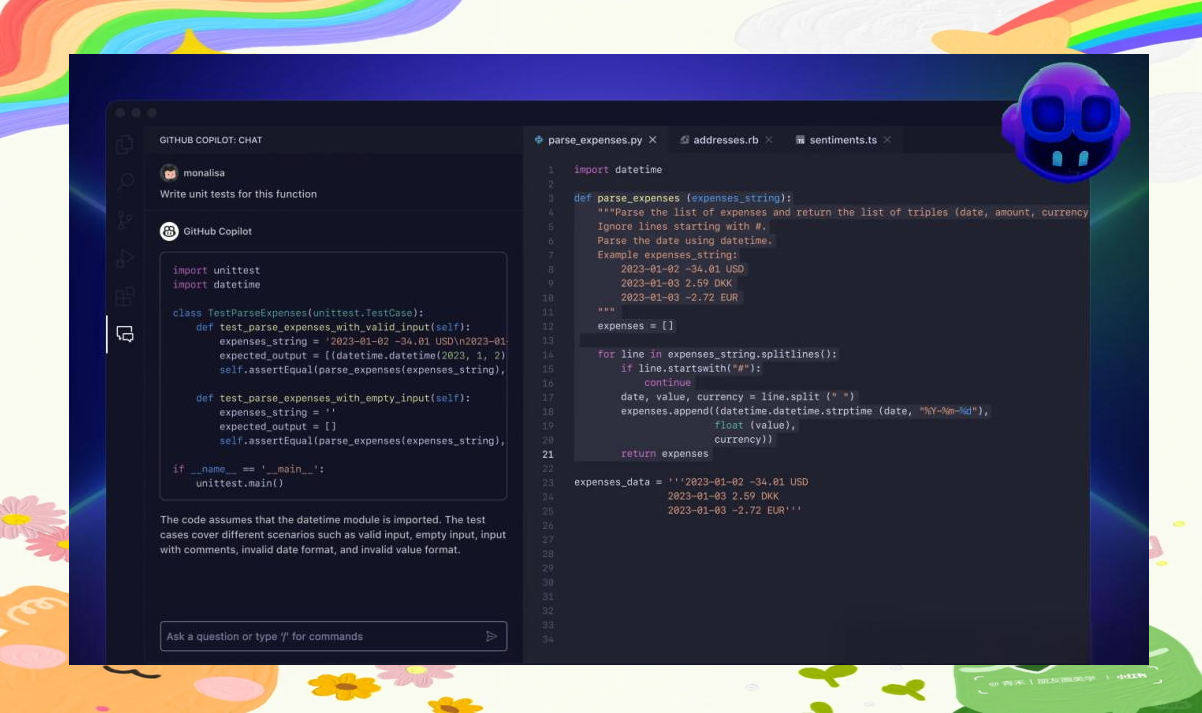Click the monalisa user avatar

169,173
